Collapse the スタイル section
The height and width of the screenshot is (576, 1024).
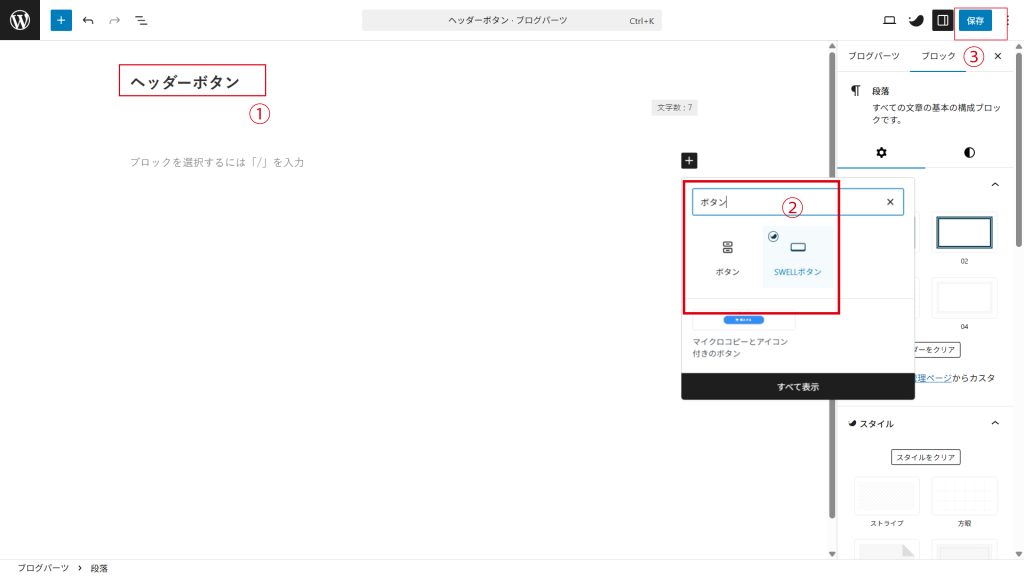click(x=995, y=423)
